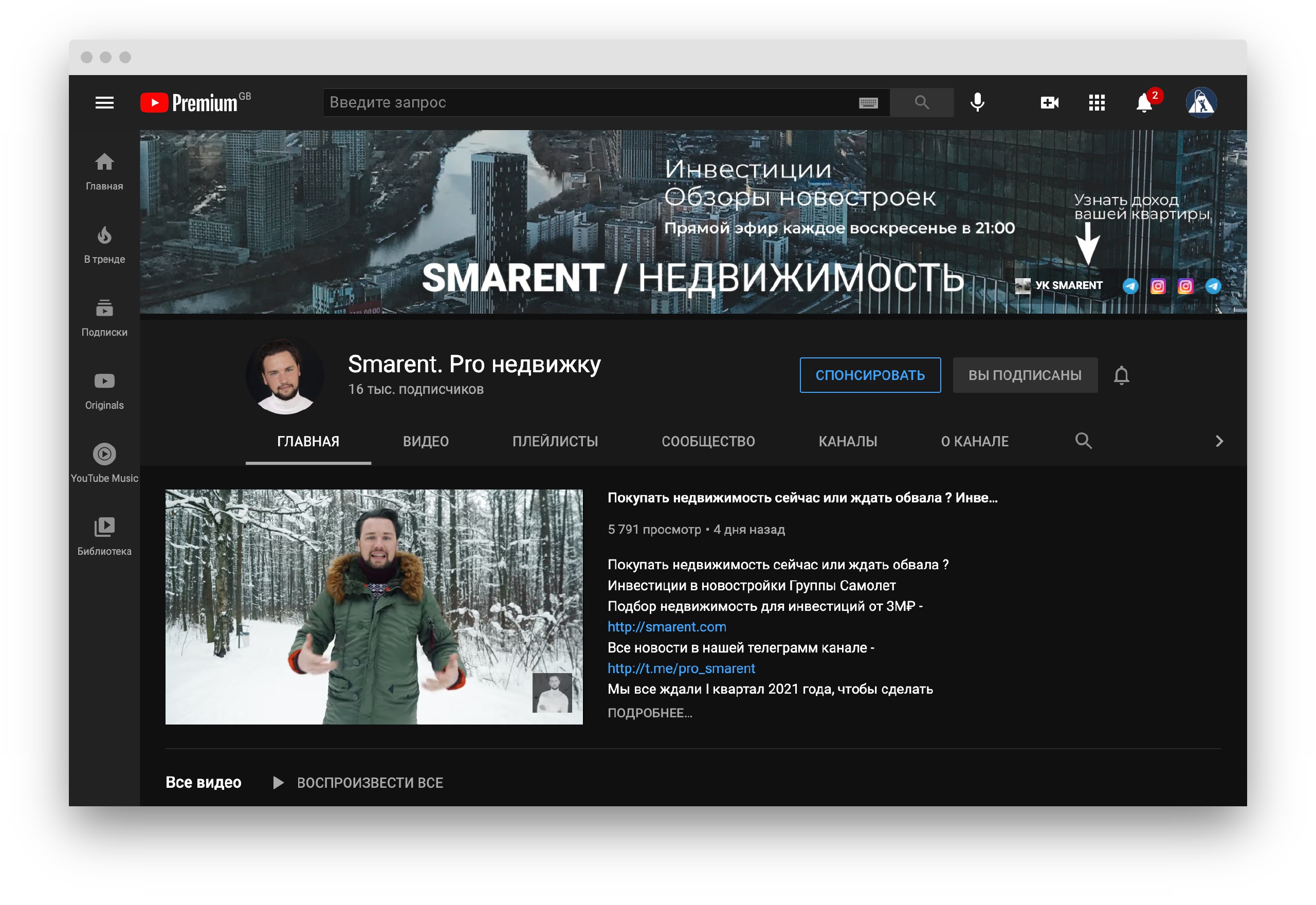
Task: Switch to the ПЛЕЙЛИСТЫ tab
Action: 555,441
